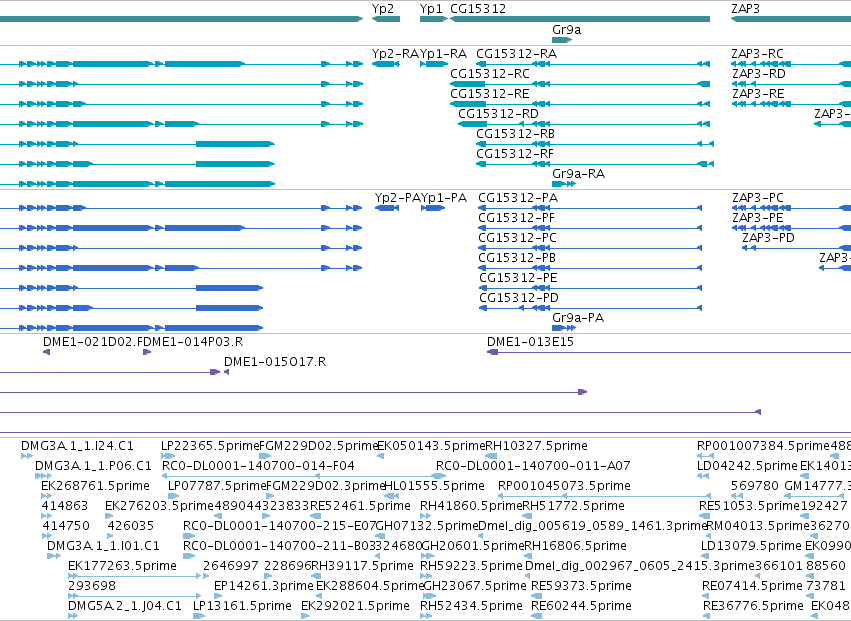Click the RH41860.5prime label

coord(471,506)
